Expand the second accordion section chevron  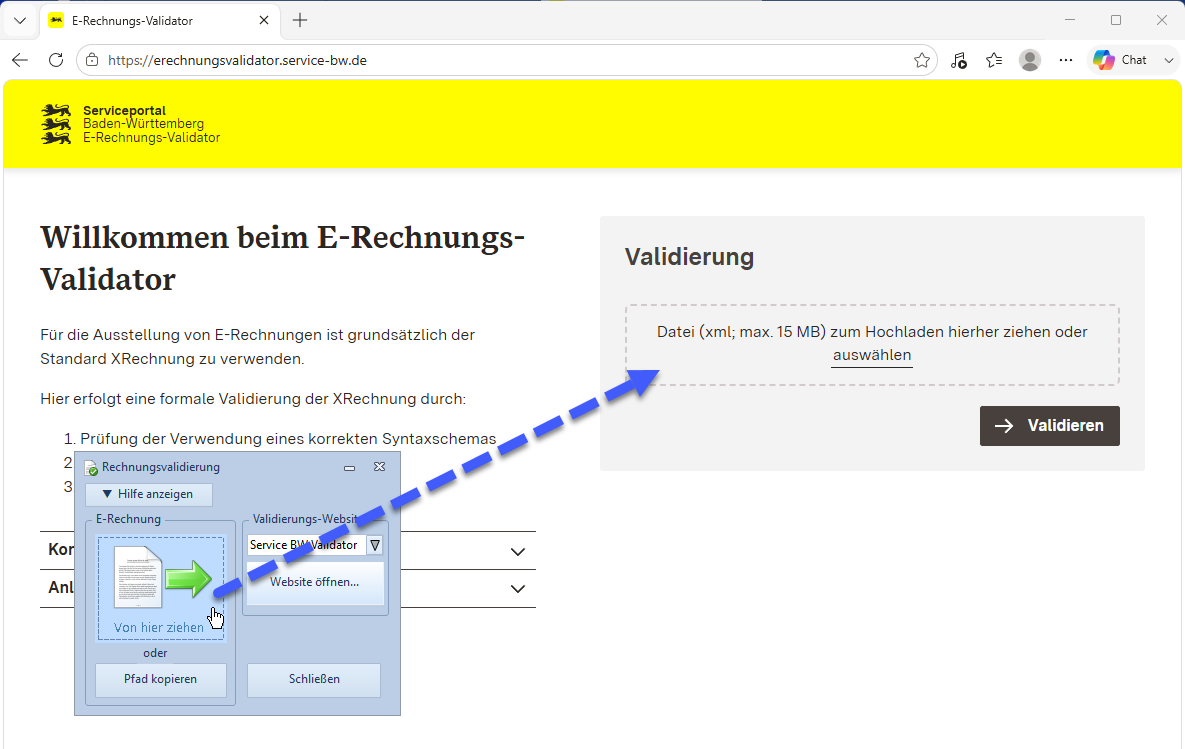click(x=518, y=589)
